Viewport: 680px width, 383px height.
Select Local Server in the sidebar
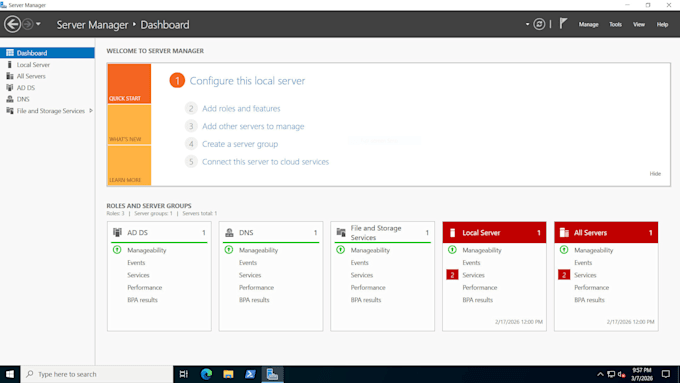pyautogui.click(x=47, y=65)
